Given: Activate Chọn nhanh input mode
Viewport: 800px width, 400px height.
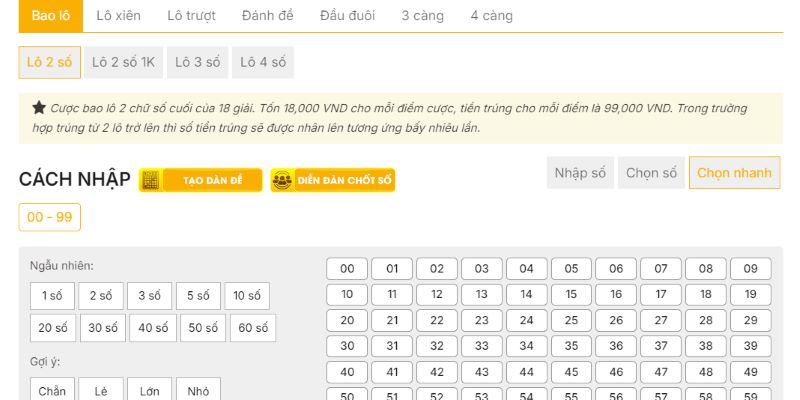Looking at the screenshot, I should pyautogui.click(x=734, y=173).
